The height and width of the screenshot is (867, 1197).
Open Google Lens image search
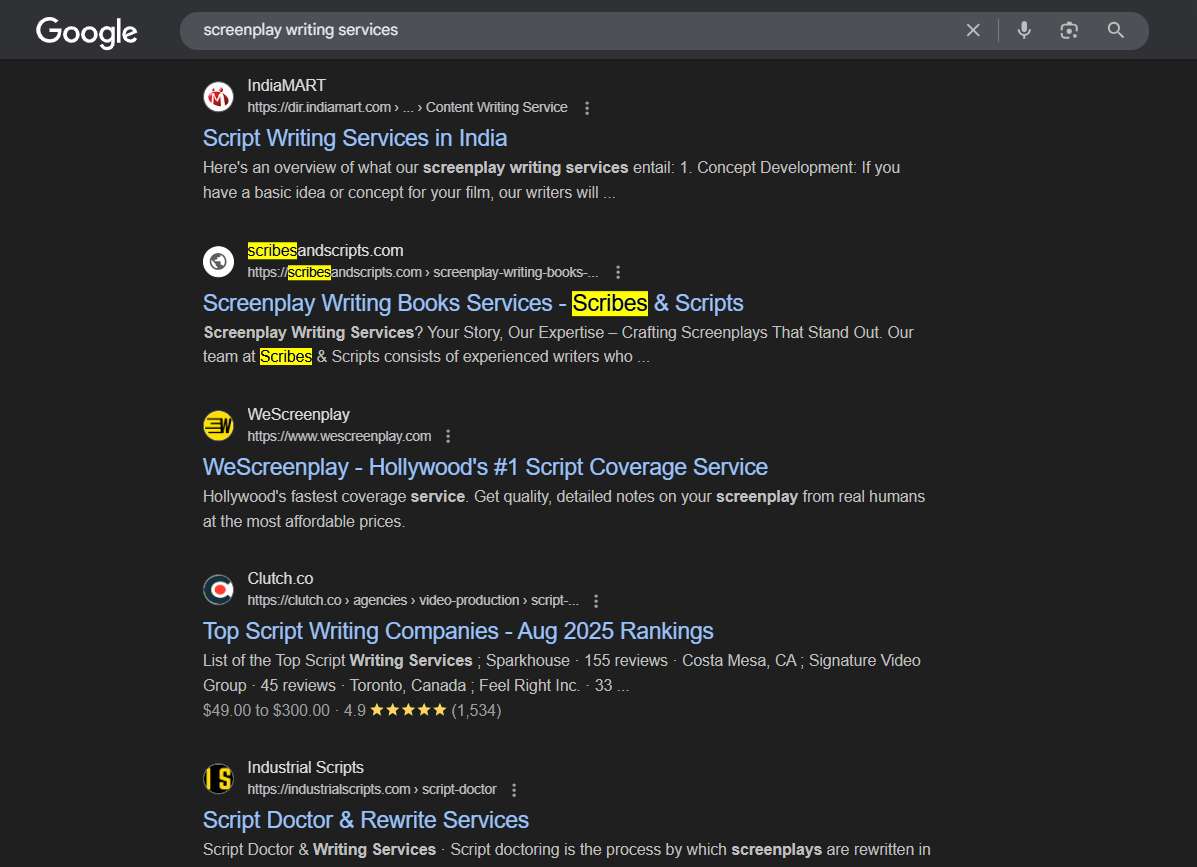pos(1069,30)
